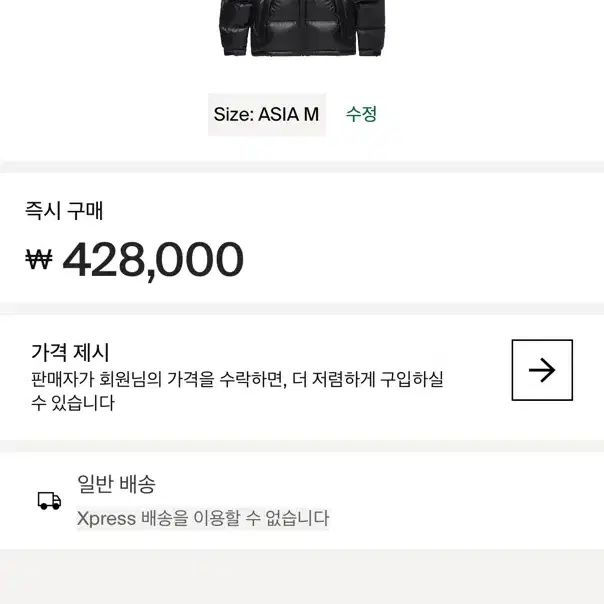The width and height of the screenshot is (604, 604).
Task: Click the 배송 word in 일반 배송
Action: click(x=137, y=484)
